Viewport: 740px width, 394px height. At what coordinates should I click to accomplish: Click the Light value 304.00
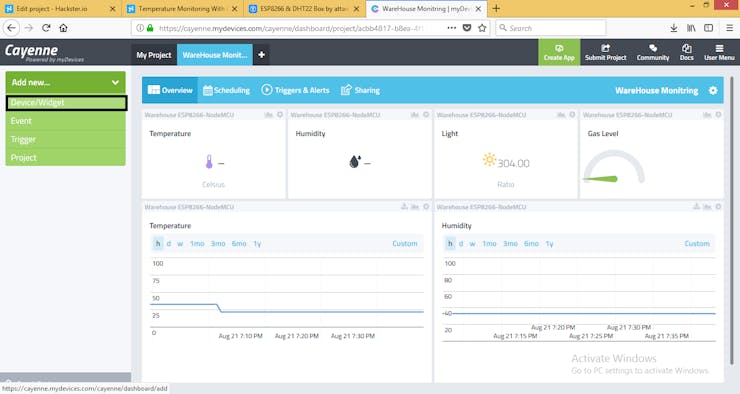513,163
